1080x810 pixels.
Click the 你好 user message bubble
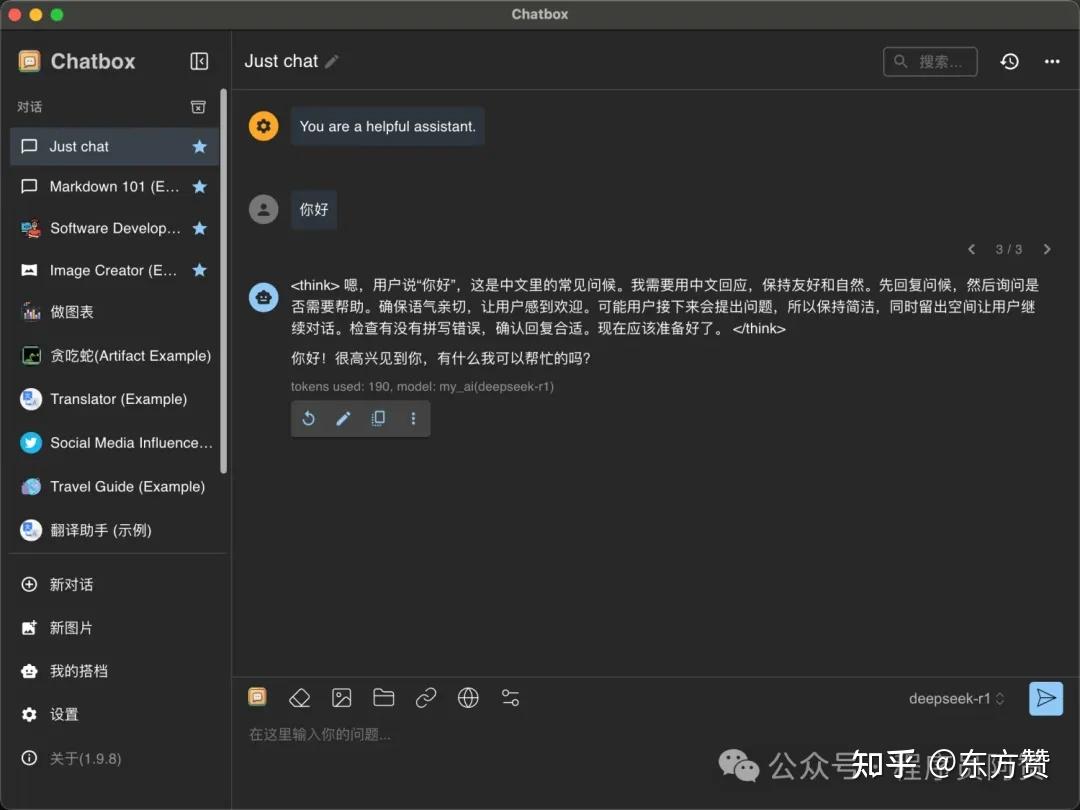(313, 209)
